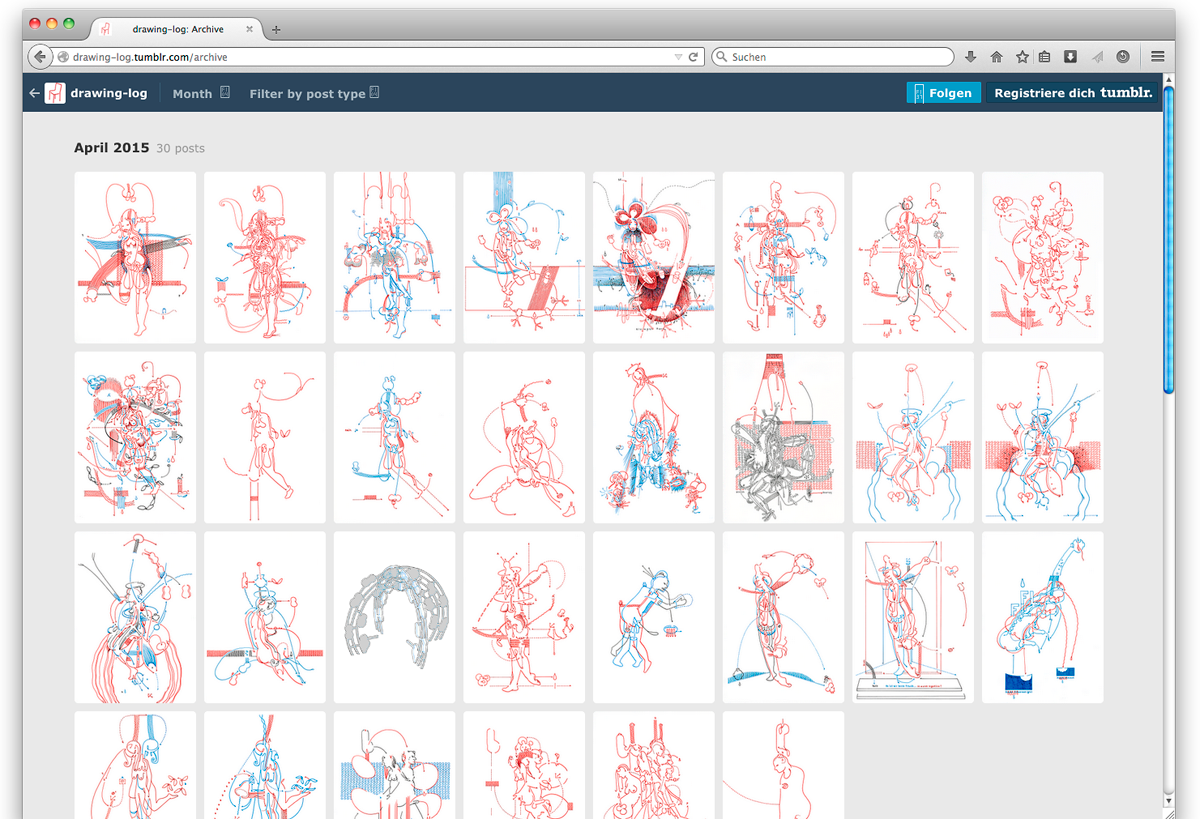Expand the Month dropdown

[x=201, y=93]
